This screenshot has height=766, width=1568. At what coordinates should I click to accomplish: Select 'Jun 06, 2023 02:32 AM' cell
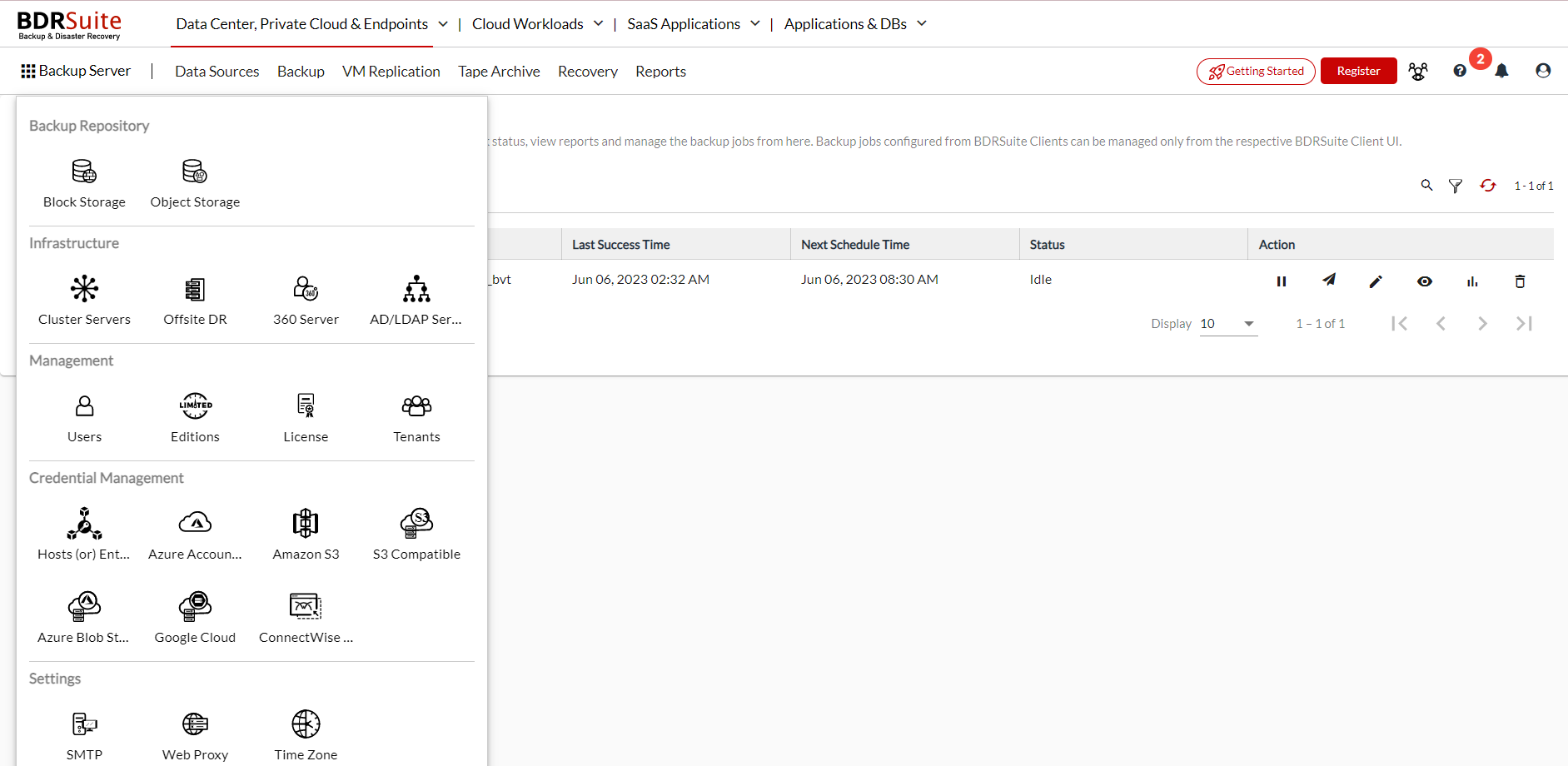pyautogui.click(x=640, y=280)
